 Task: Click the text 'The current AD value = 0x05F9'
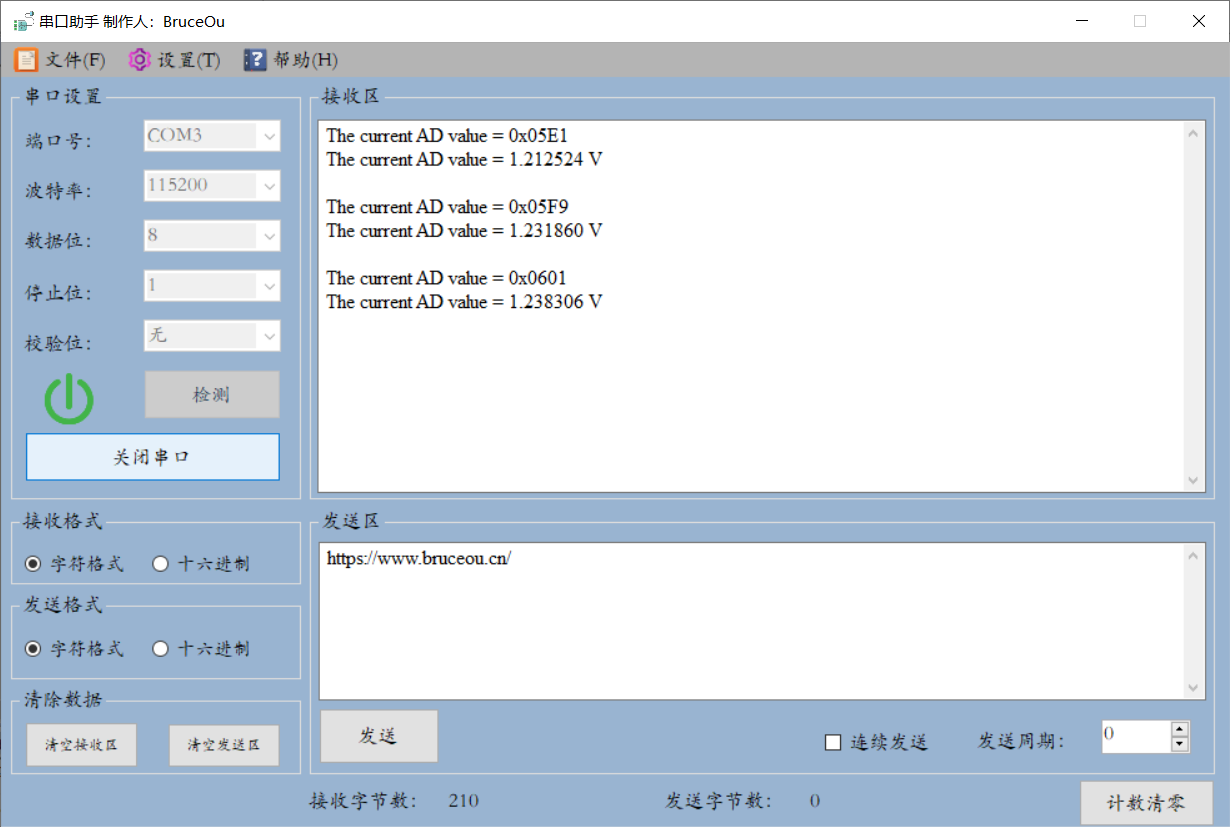coord(448,207)
